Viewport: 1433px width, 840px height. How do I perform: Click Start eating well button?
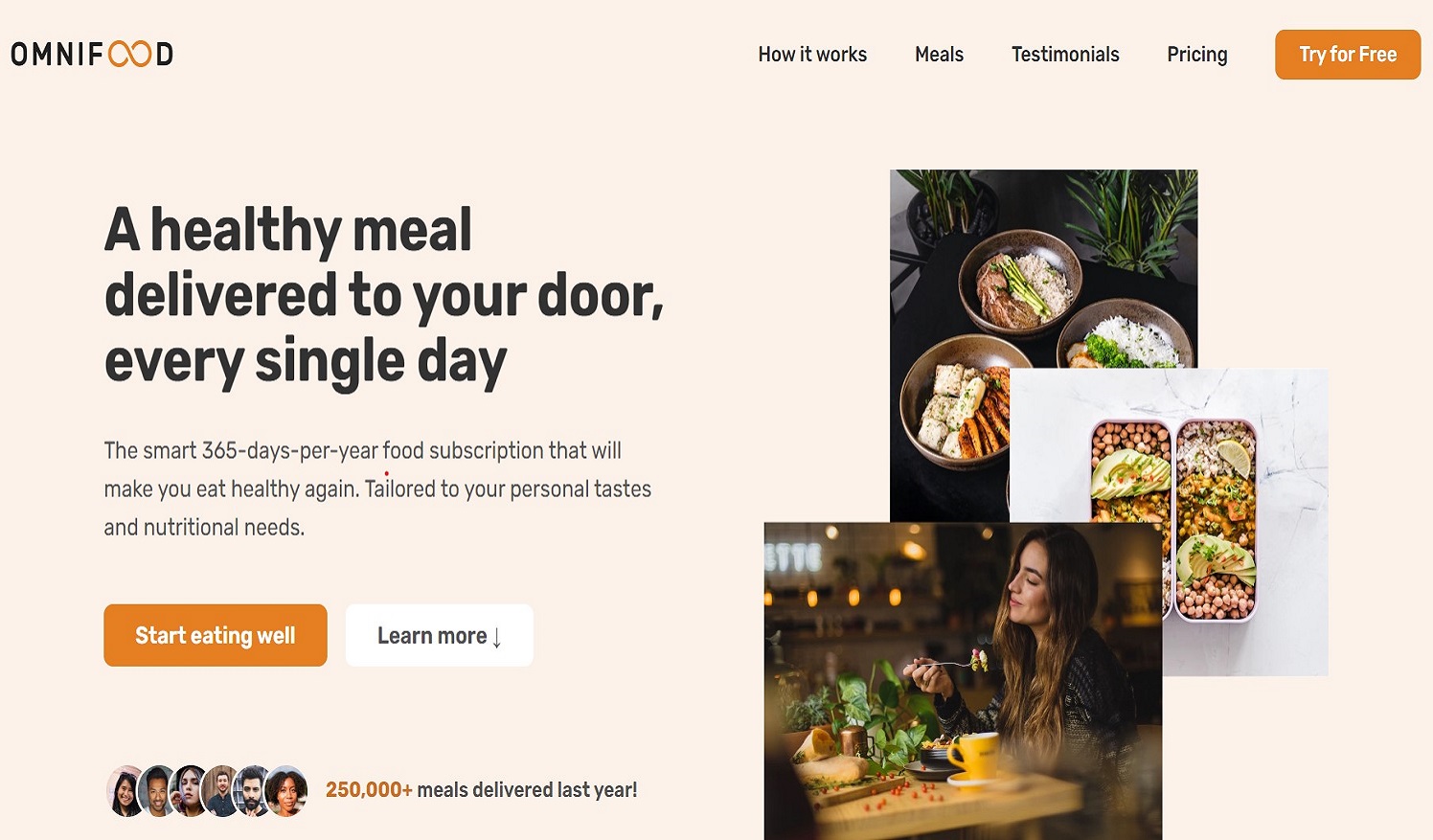[216, 635]
